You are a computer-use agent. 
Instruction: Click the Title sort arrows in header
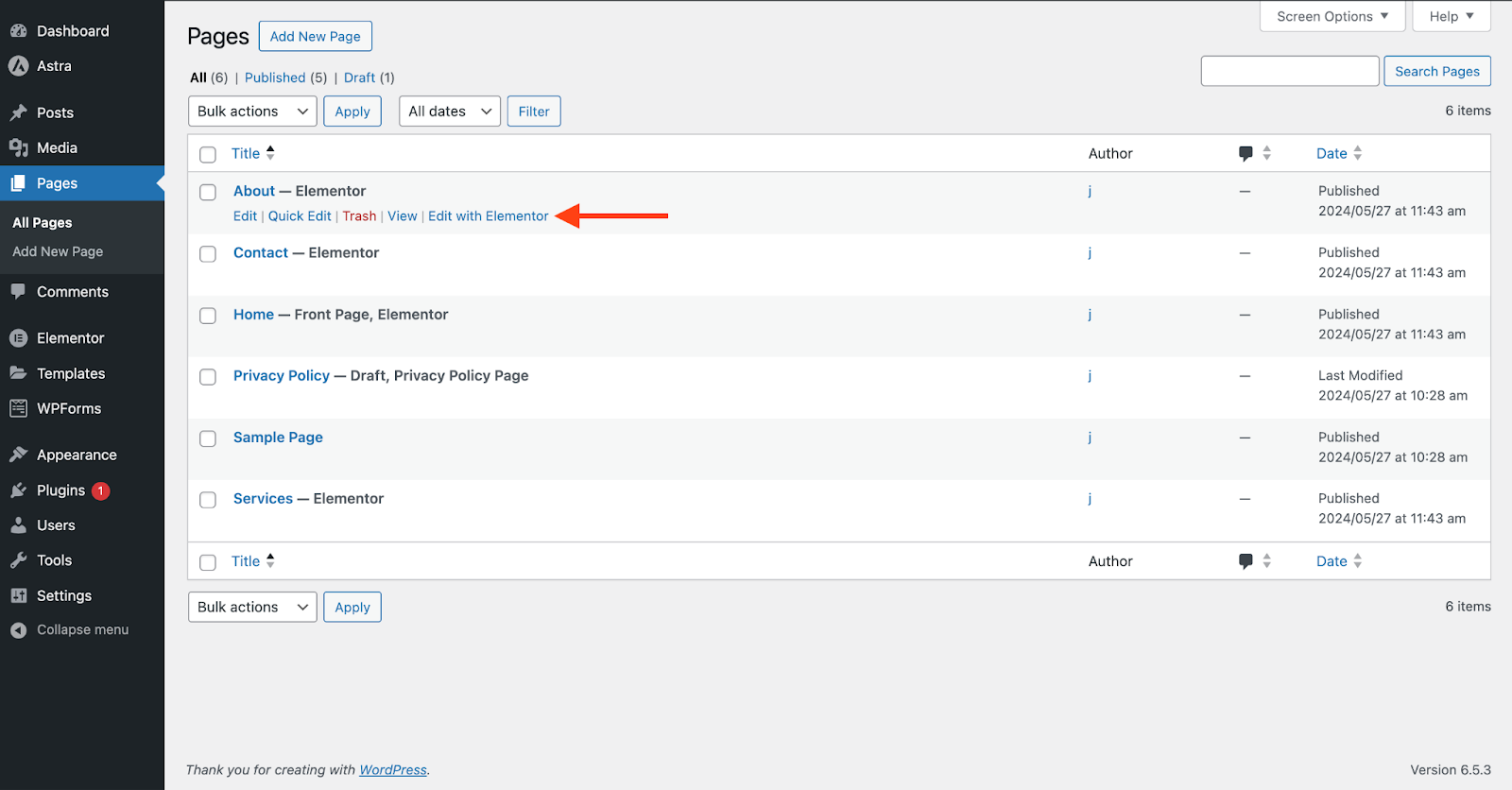270,152
